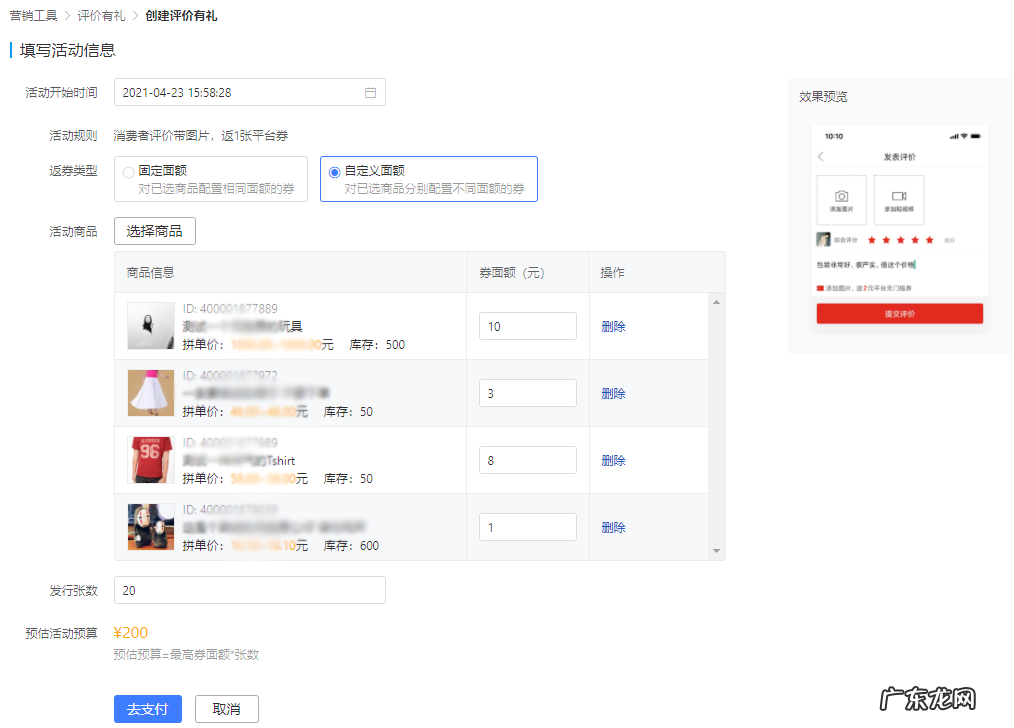The image size is (1014, 728).
Task: Click the 取消 button
Action: [226, 709]
